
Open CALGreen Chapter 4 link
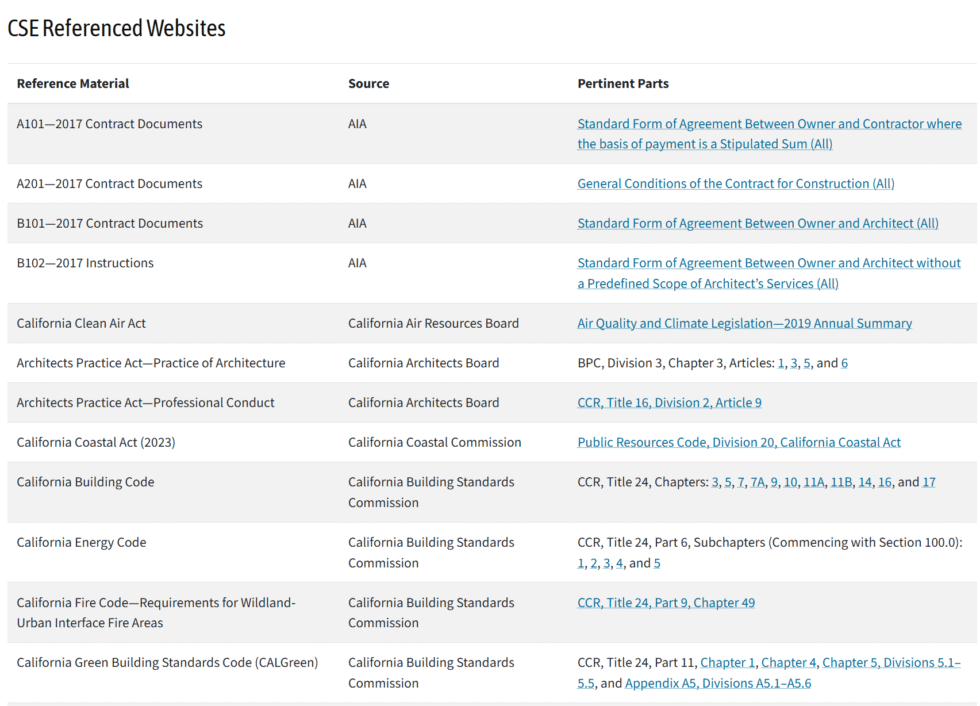pos(789,663)
